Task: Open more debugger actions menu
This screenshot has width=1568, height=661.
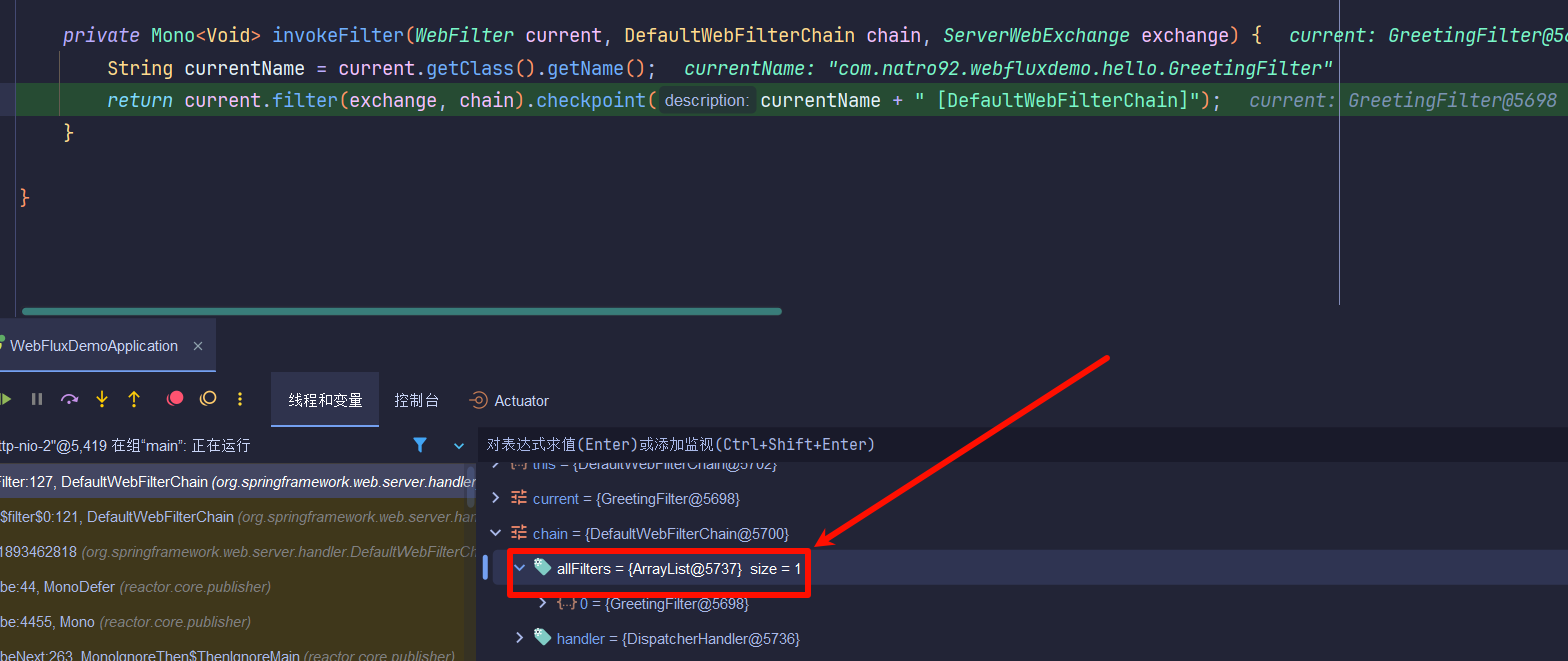Action: (240, 399)
